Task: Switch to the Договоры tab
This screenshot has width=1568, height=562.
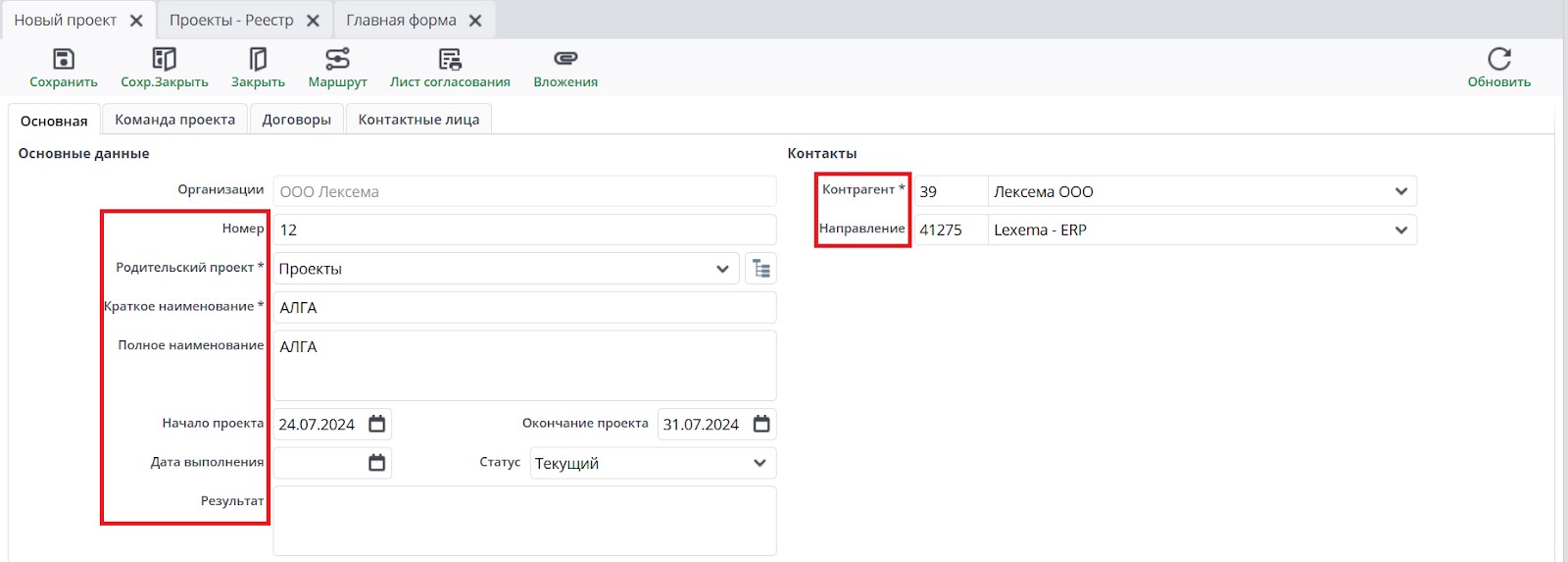Action: (x=296, y=120)
